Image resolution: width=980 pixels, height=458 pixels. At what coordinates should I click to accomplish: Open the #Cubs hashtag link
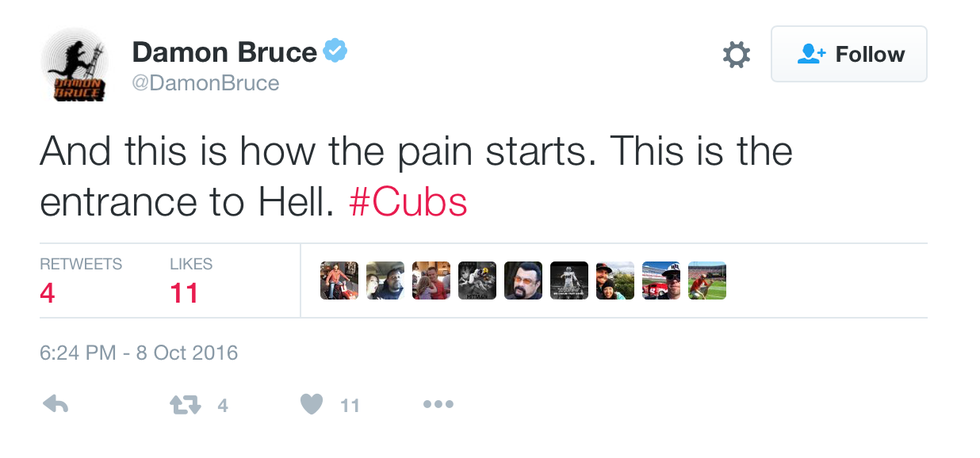pos(408,202)
